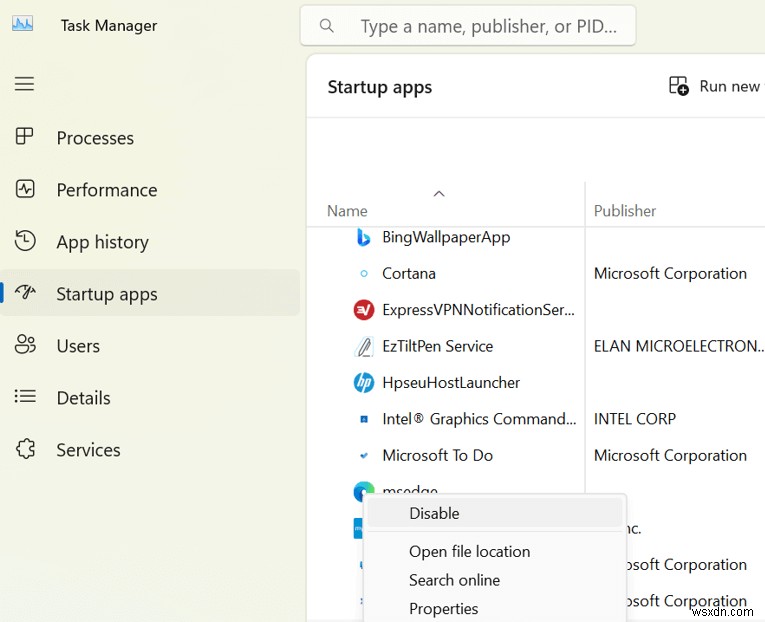Click the Services puzzle-piece icon
The width and height of the screenshot is (765, 622).
tap(25, 448)
